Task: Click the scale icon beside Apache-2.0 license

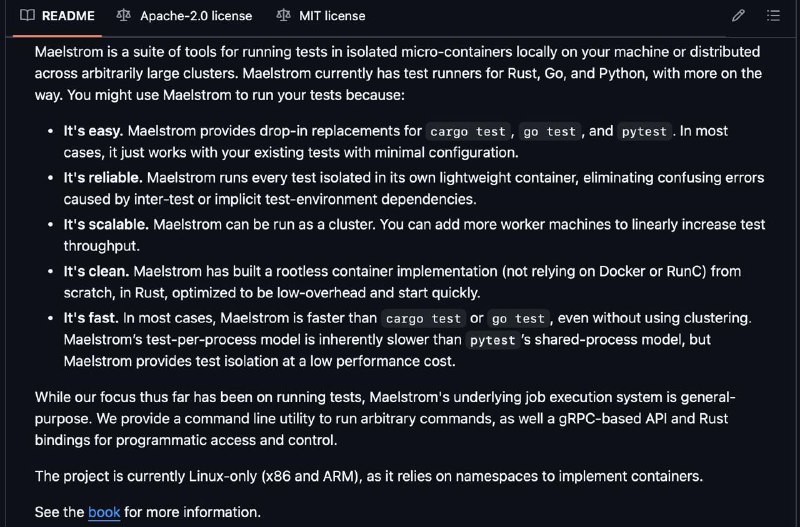Action: point(123,15)
